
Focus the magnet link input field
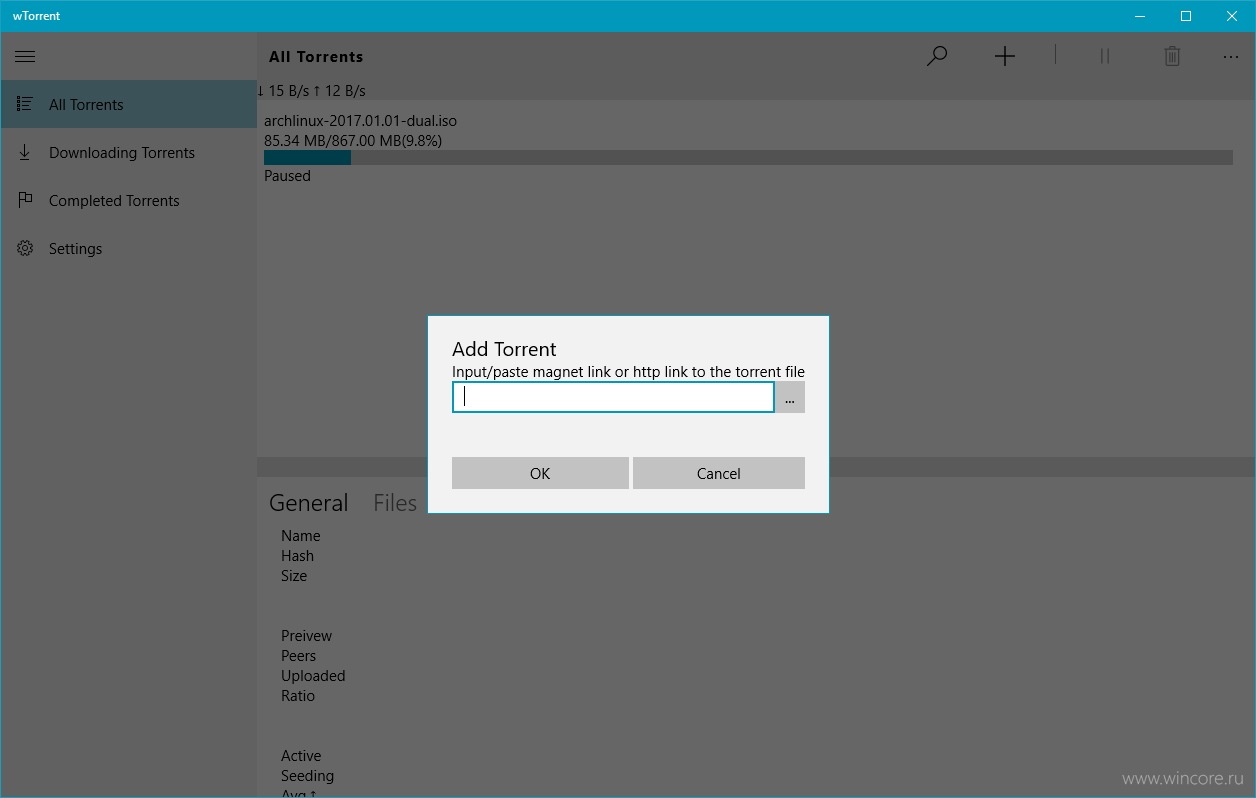(x=613, y=397)
